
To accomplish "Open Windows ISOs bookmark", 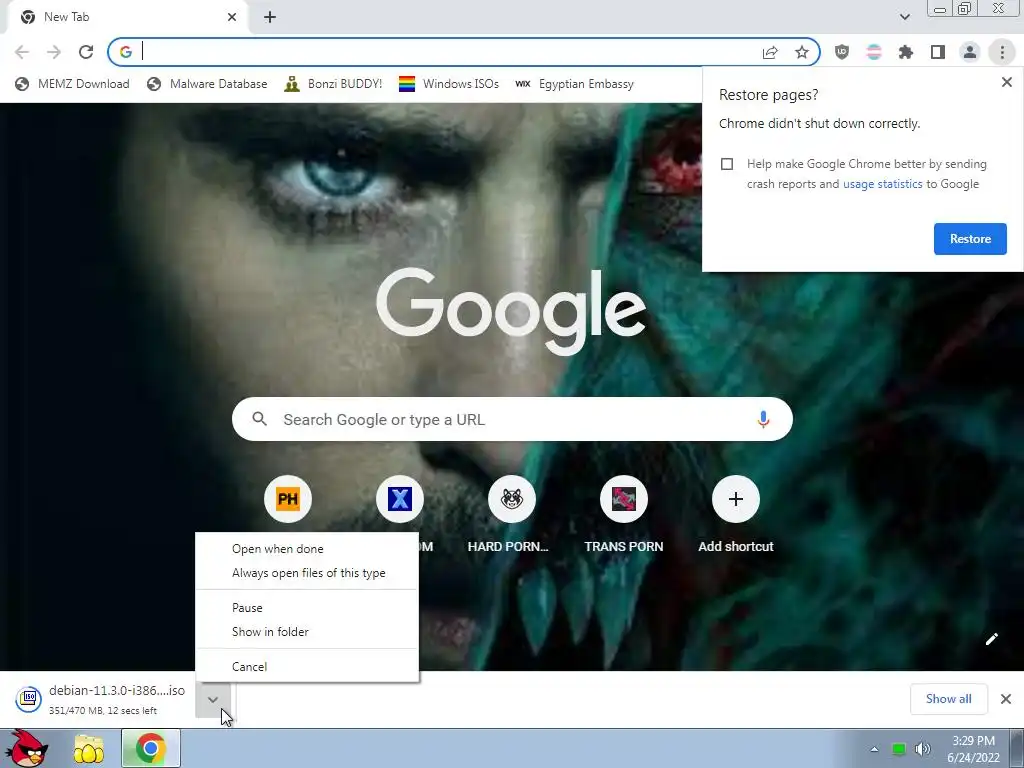I will 449,84.
